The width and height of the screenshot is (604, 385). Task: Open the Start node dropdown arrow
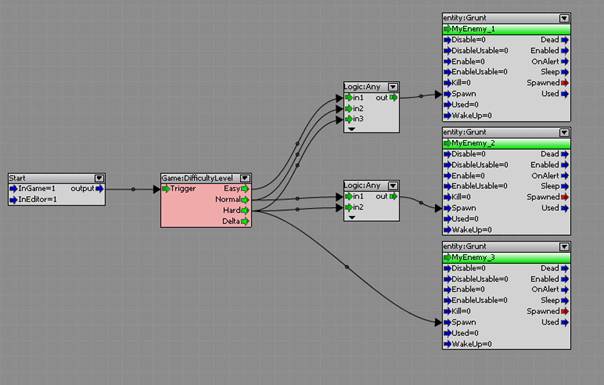(x=99, y=178)
